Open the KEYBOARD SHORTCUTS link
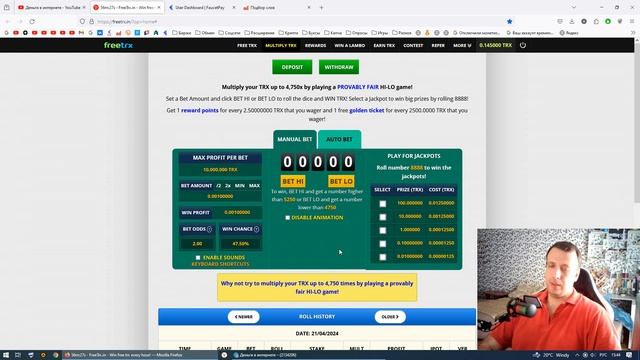The width and height of the screenshot is (640, 360). click(220, 264)
